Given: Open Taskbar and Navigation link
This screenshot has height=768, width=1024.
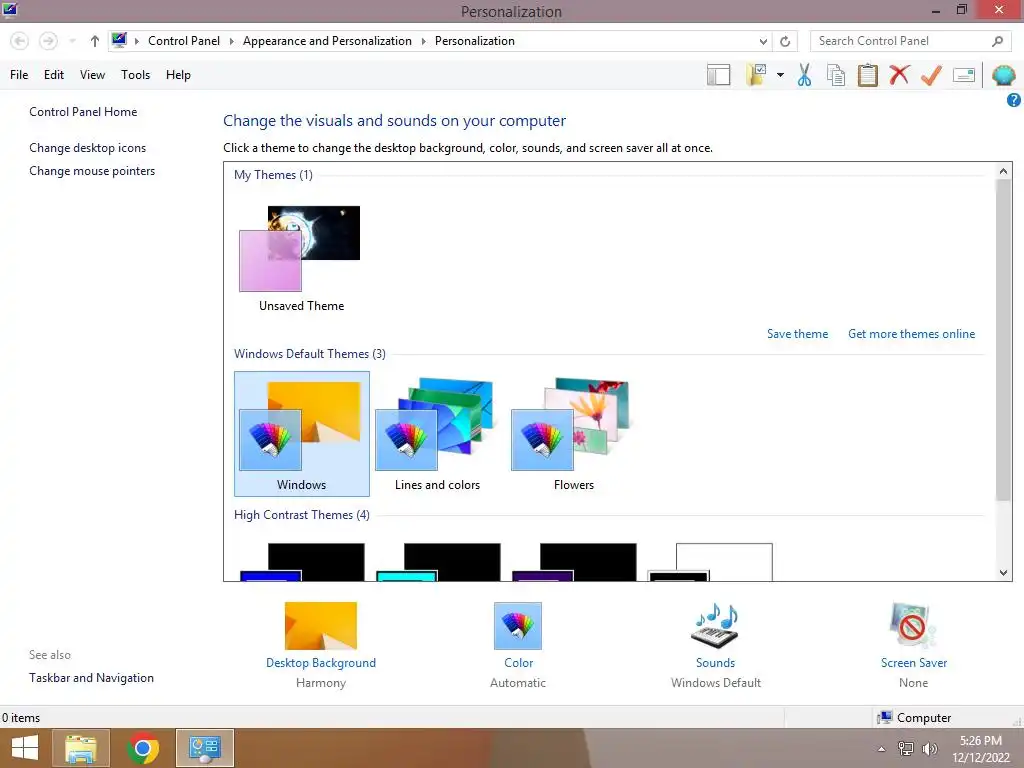Looking at the screenshot, I should pyautogui.click(x=91, y=678).
